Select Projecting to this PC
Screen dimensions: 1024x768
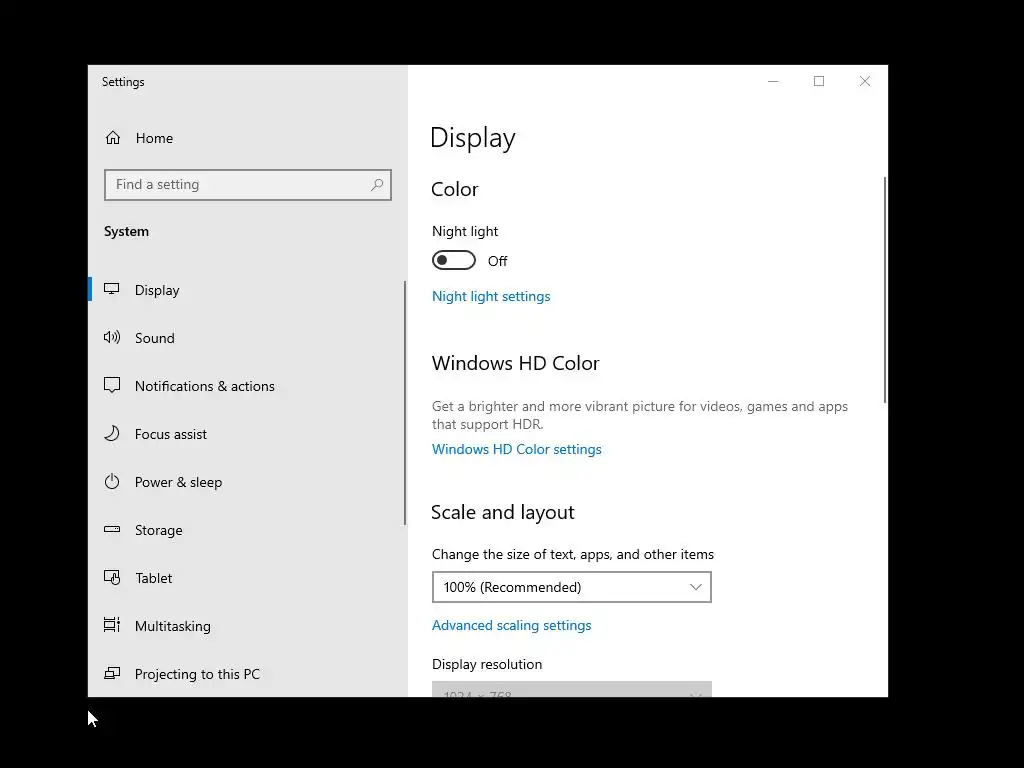[x=247, y=674]
